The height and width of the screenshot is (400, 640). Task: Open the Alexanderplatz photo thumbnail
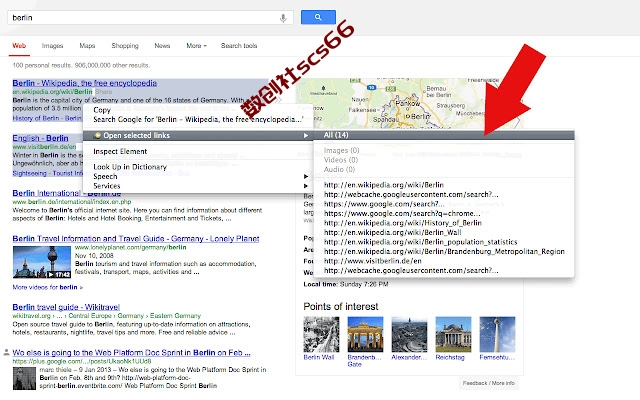click(409, 334)
